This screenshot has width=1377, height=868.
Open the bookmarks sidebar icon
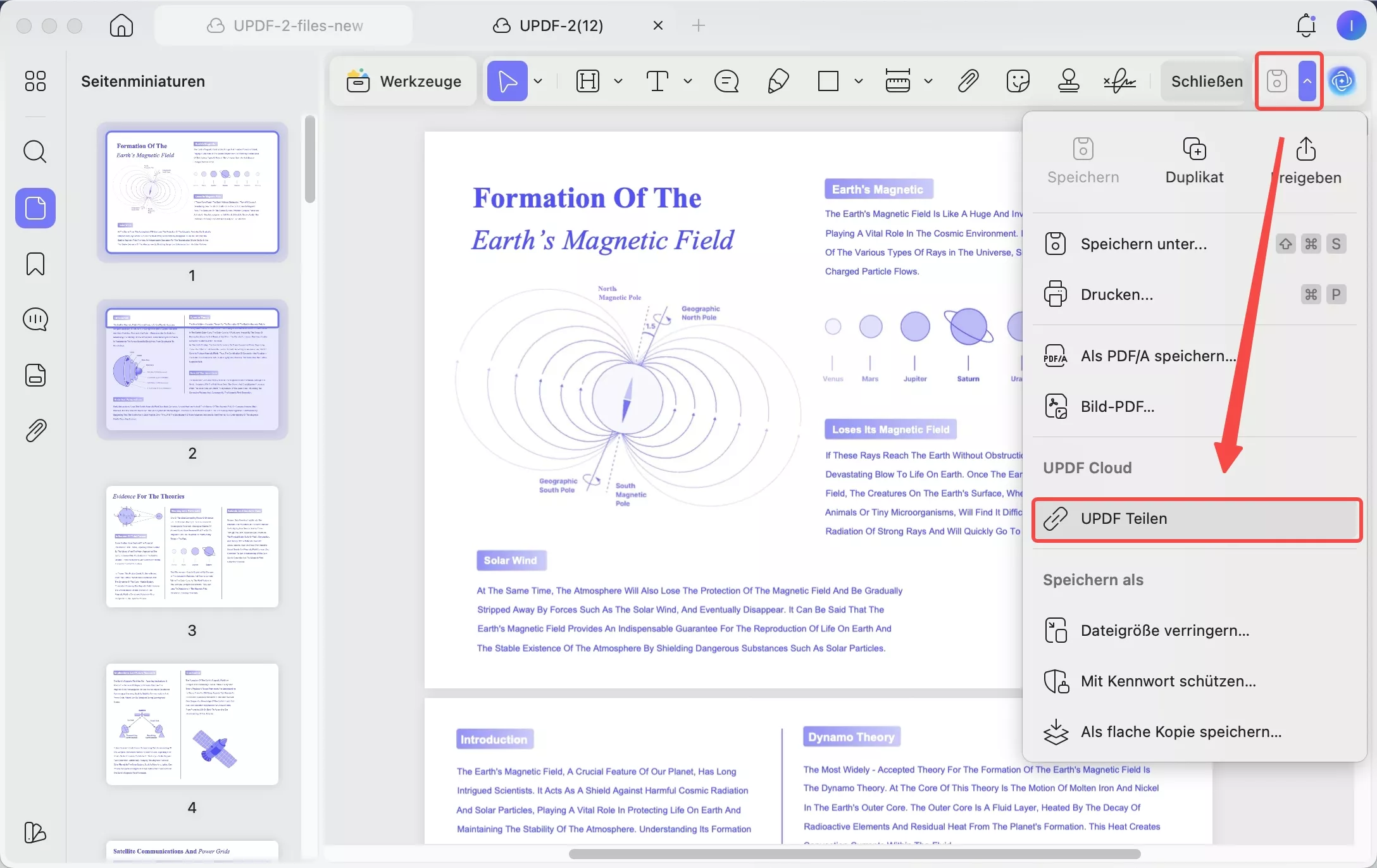35,264
